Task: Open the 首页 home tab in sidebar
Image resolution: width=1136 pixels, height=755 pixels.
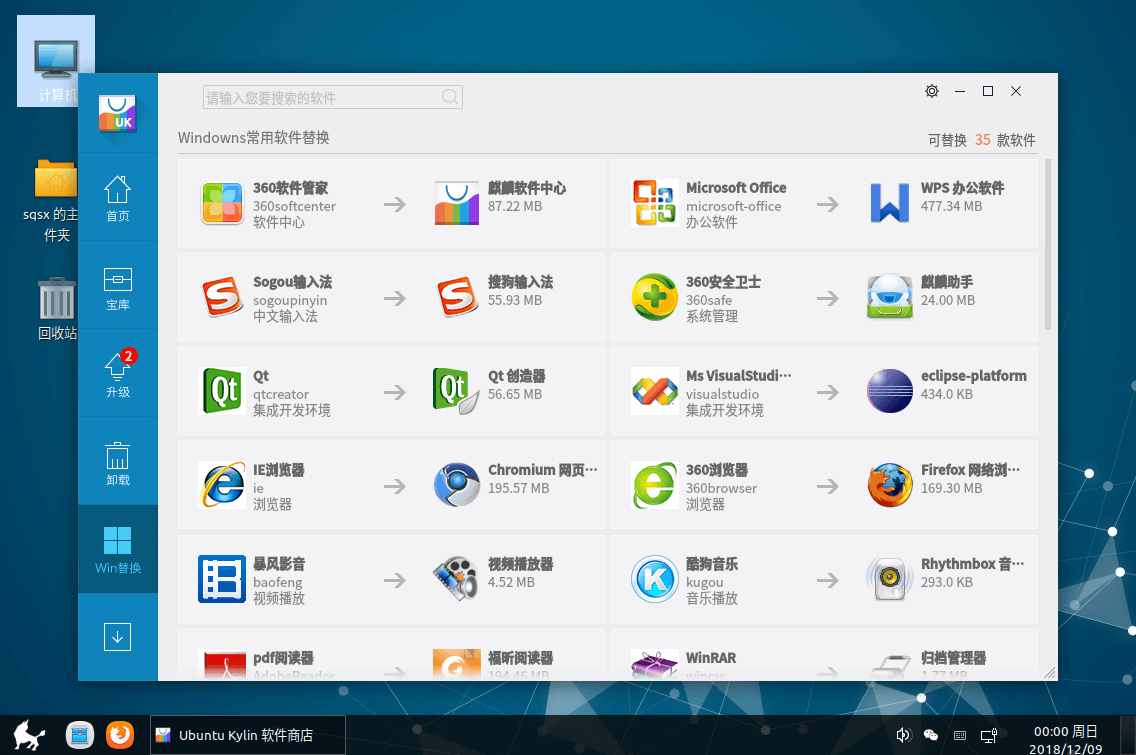Action: 117,198
